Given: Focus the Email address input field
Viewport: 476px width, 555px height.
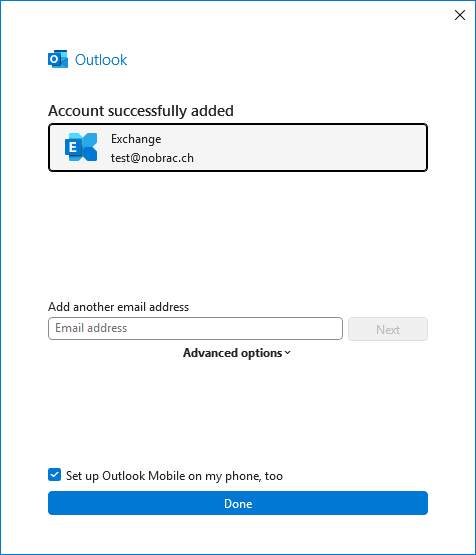Looking at the screenshot, I should tap(195, 328).
